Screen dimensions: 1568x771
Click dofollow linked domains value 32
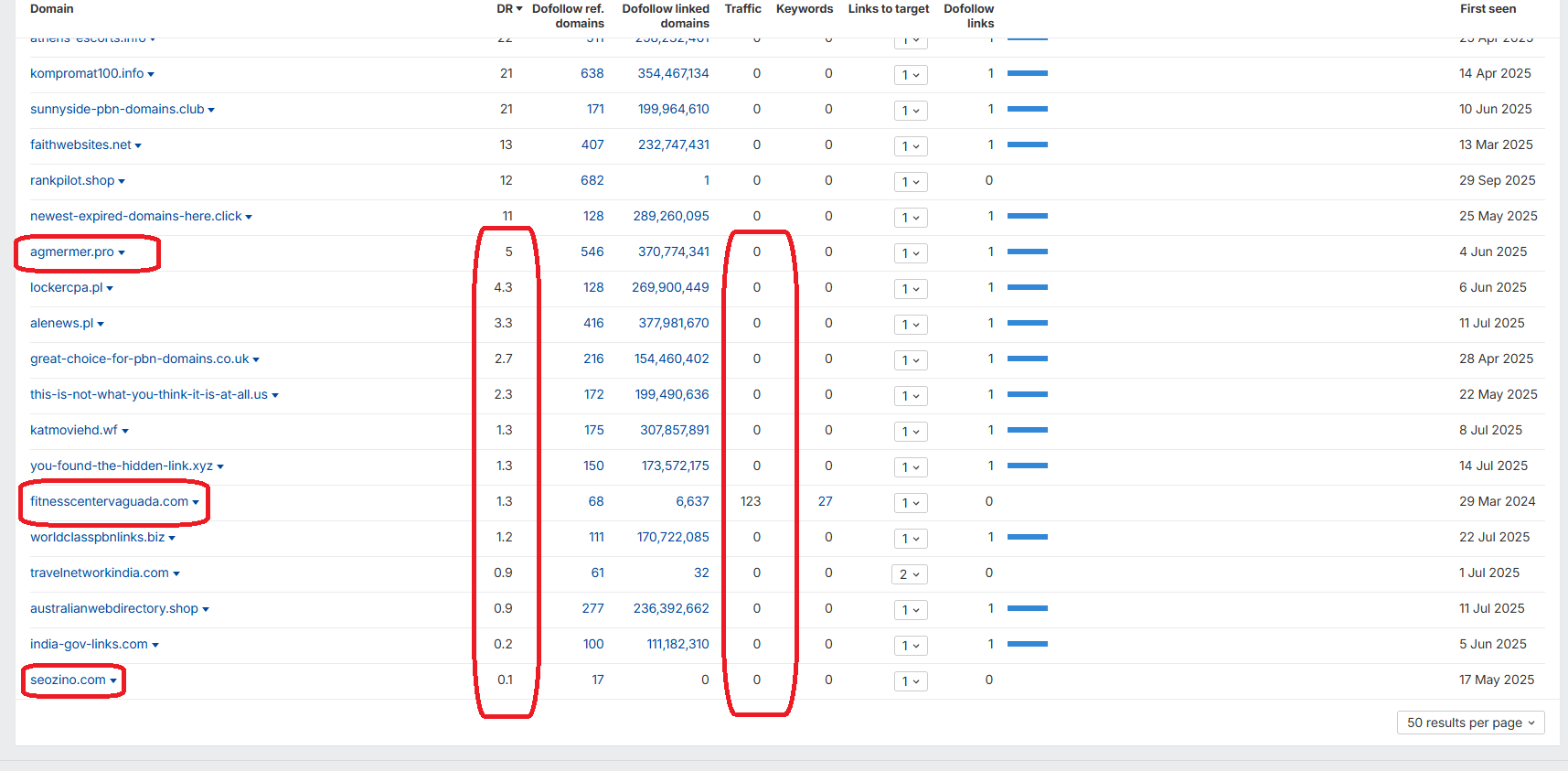click(701, 573)
